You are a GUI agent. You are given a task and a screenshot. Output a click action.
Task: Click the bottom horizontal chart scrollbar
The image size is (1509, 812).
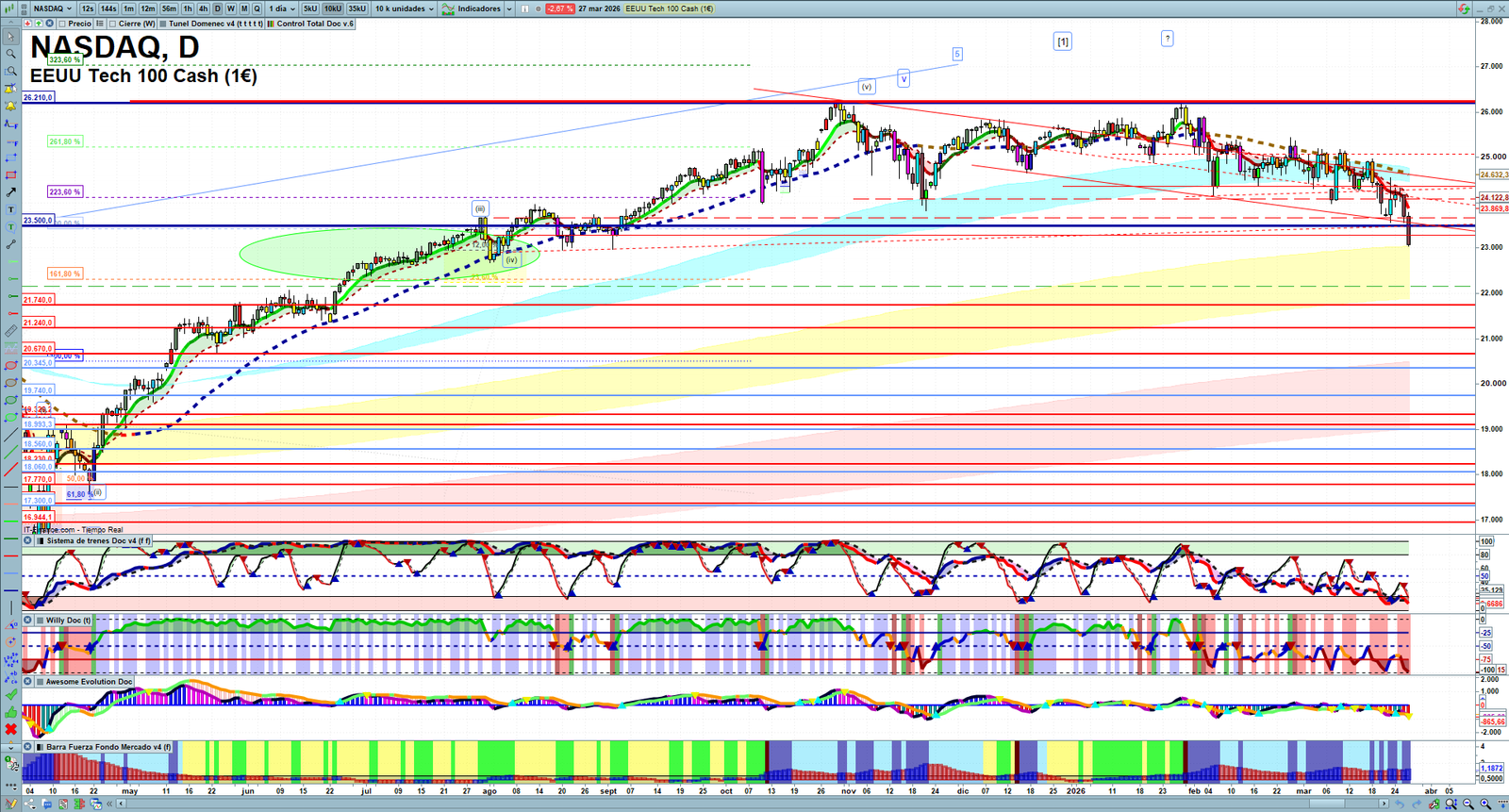coord(754,804)
